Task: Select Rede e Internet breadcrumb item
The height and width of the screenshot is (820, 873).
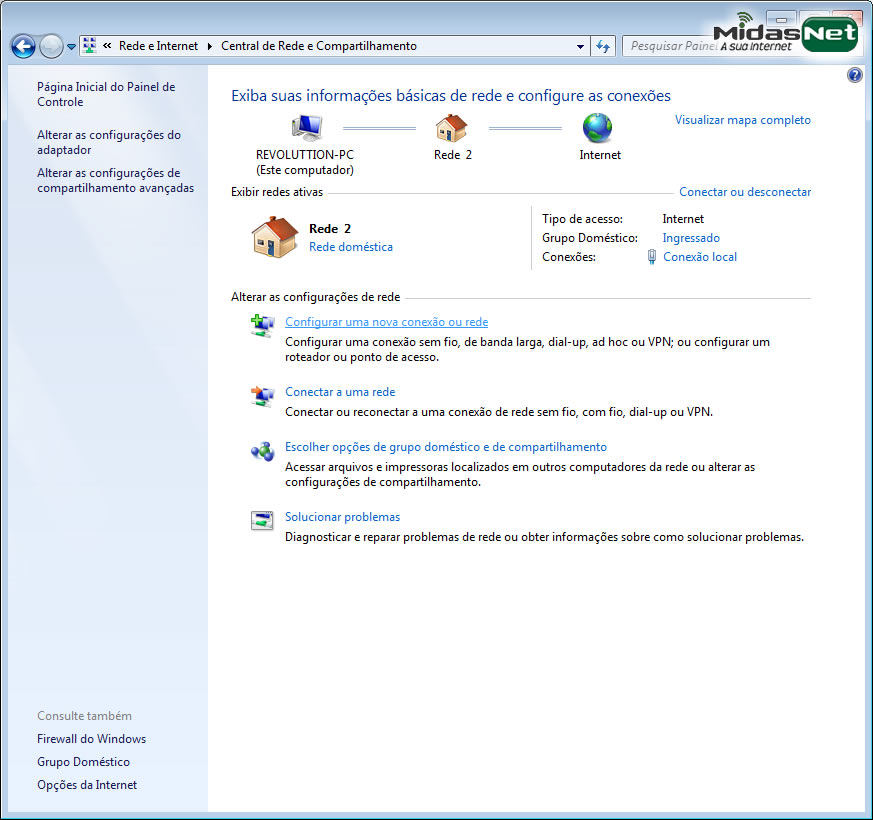Action: pyautogui.click(x=157, y=46)
